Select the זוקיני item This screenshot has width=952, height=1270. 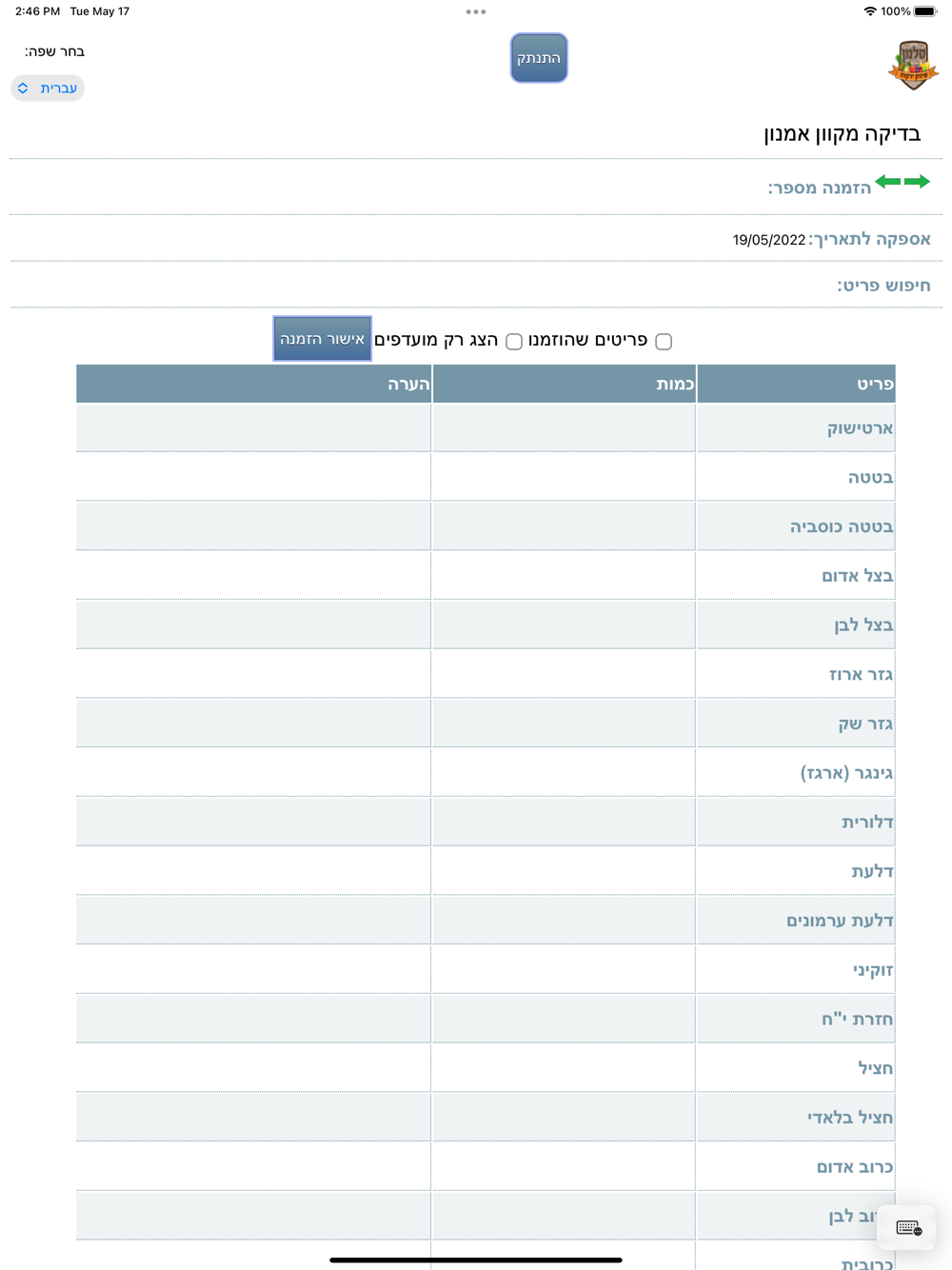[873, 970]
